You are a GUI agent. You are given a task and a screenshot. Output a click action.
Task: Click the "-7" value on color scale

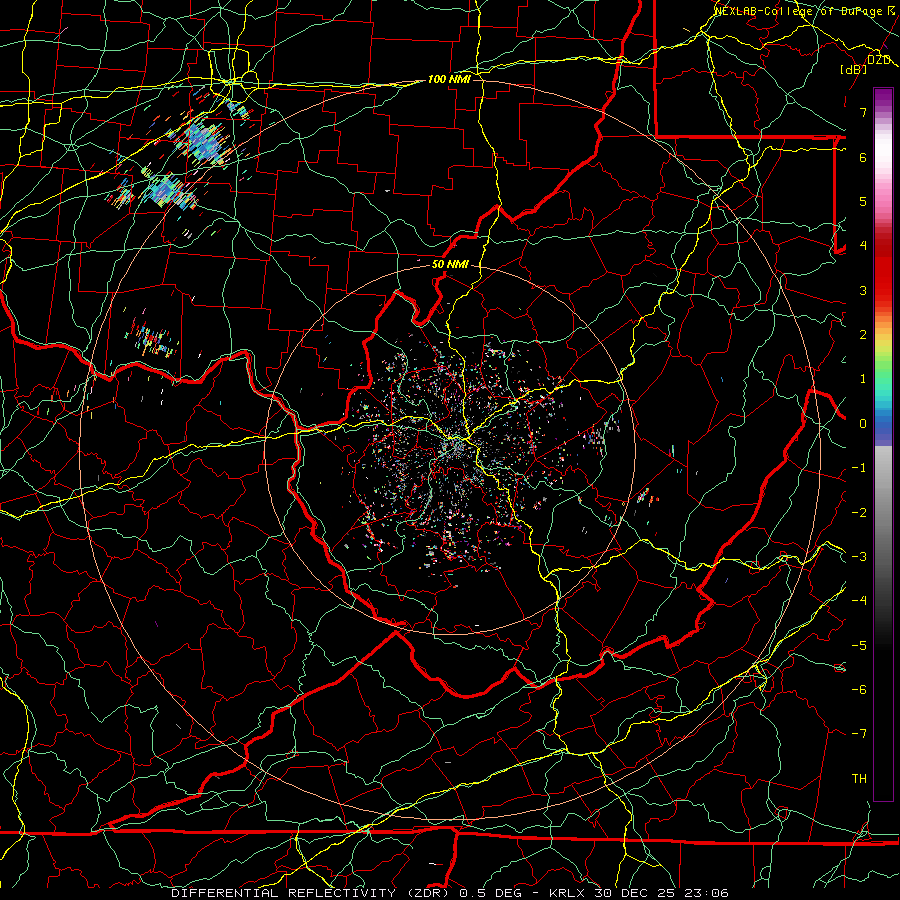(859, 734)
